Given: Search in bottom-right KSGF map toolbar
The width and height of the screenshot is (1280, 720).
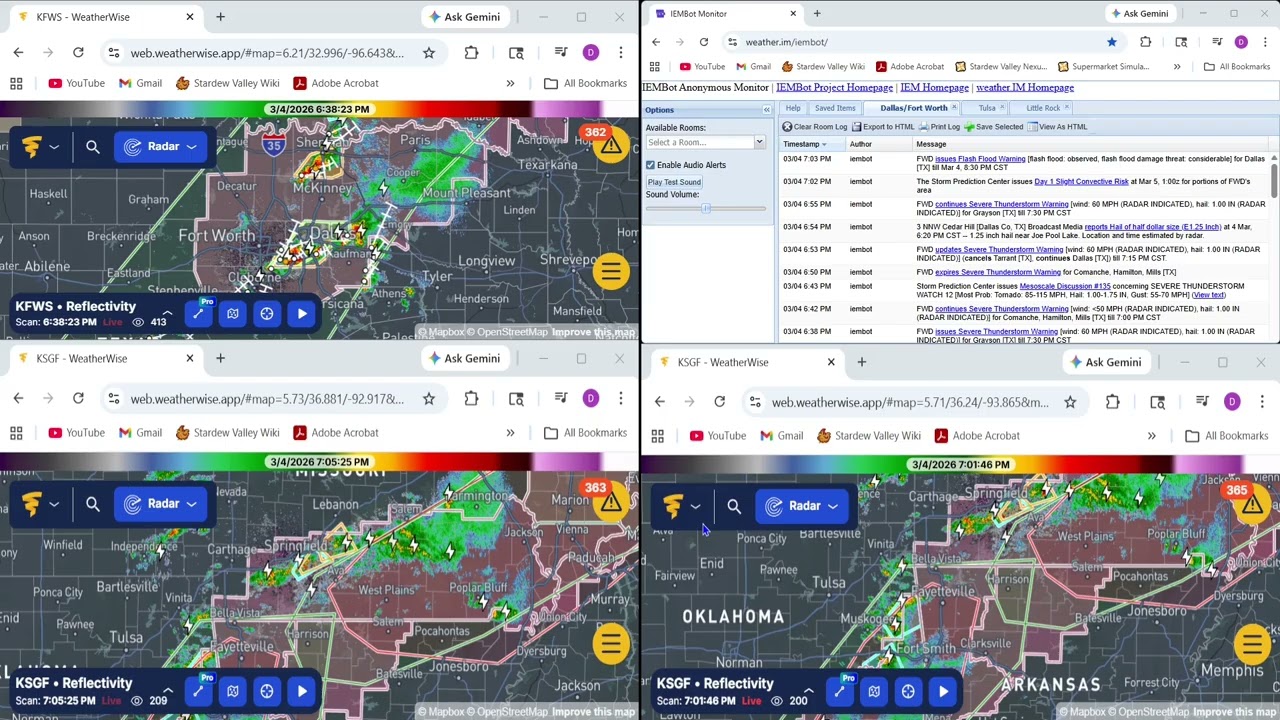Looking at the screenshot, I should pyautogui.click(x=734, y=506).
